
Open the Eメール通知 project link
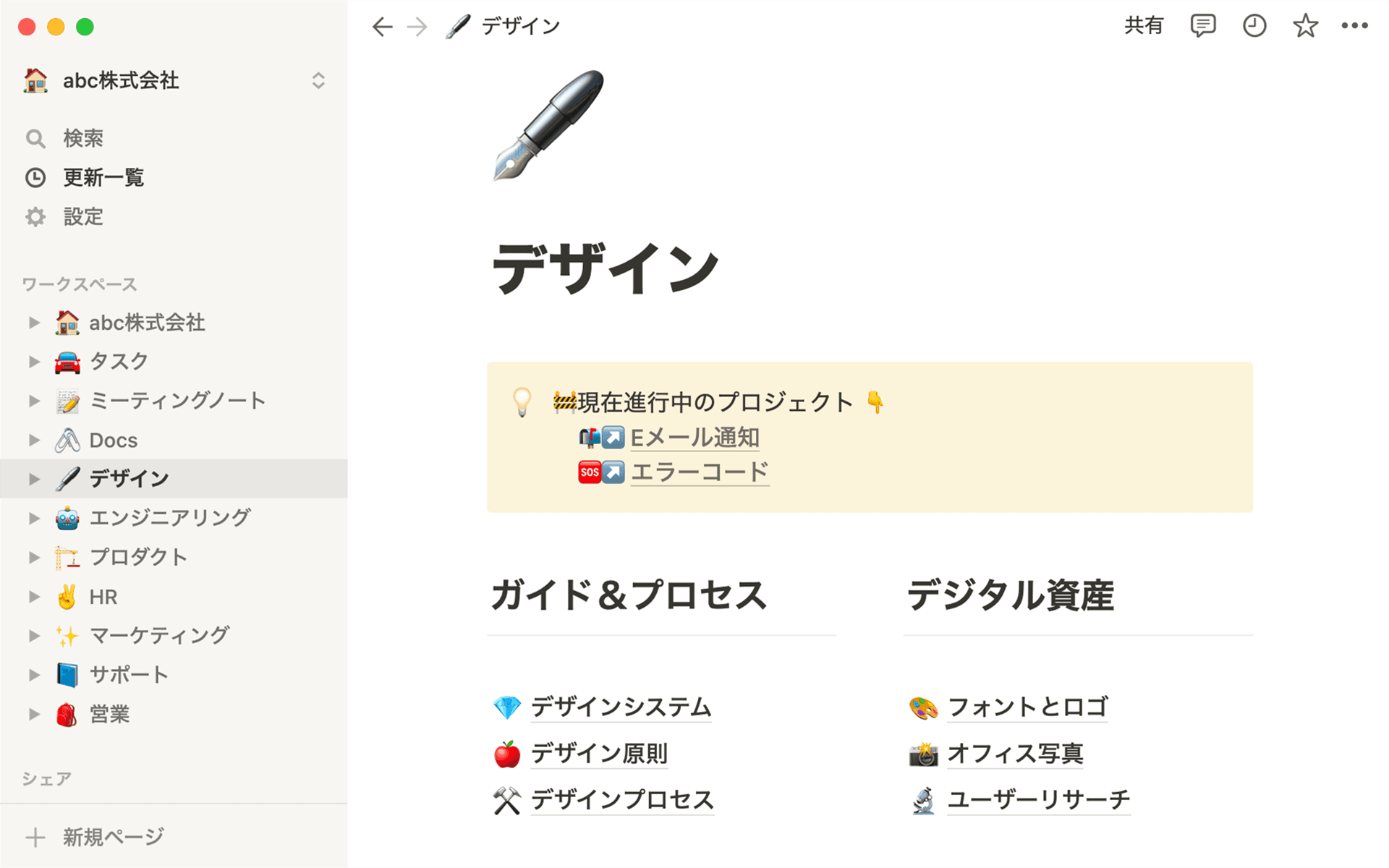point(694,438)
